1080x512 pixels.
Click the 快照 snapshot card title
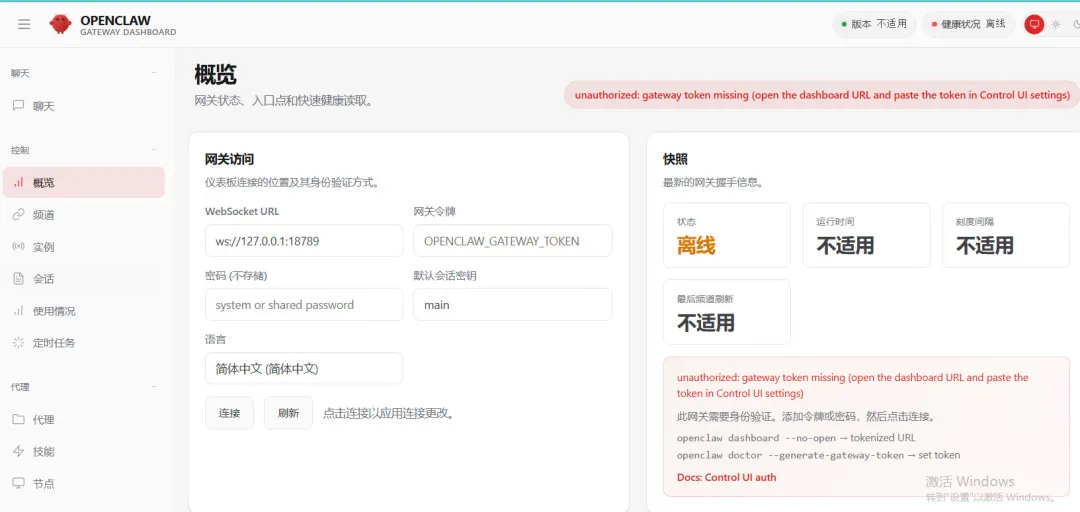click(x=675, y=159)
